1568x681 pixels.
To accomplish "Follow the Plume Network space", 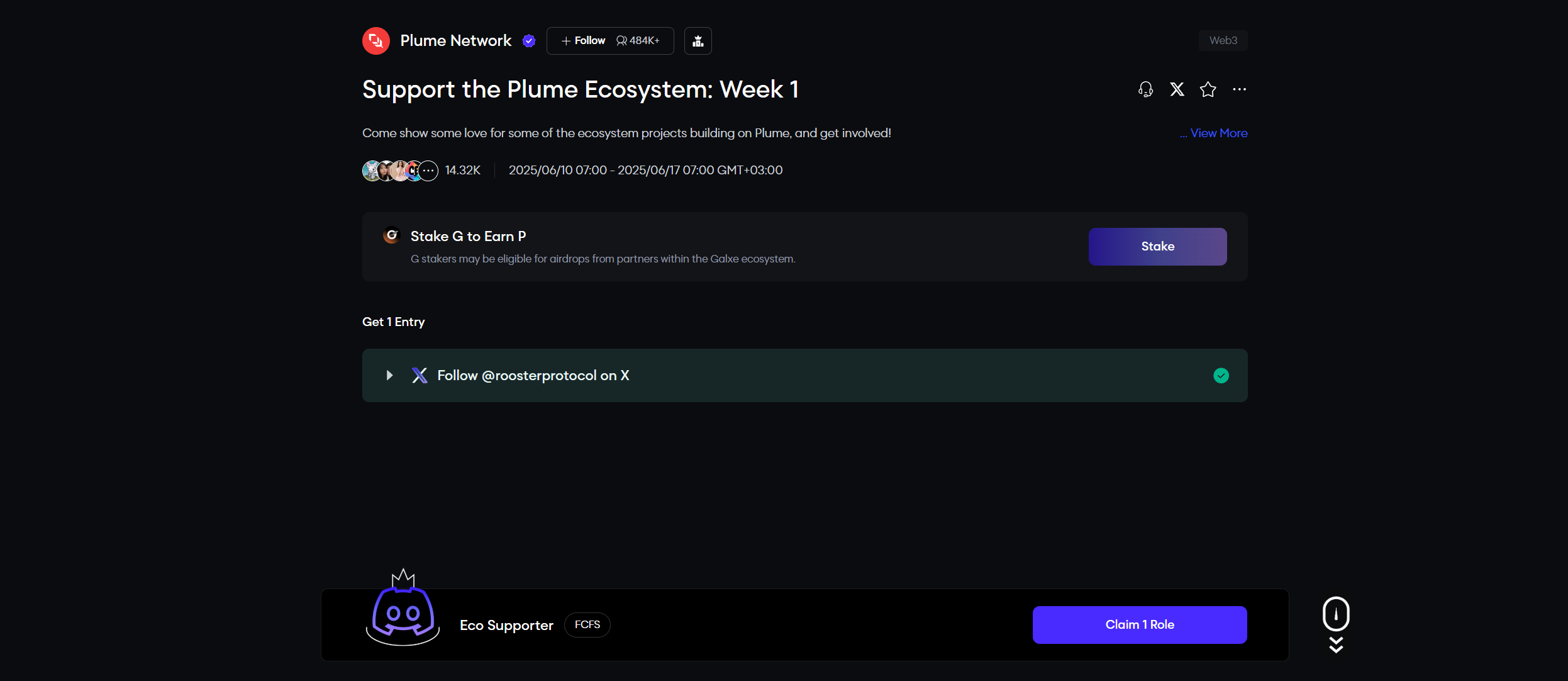I will point(584,41).
